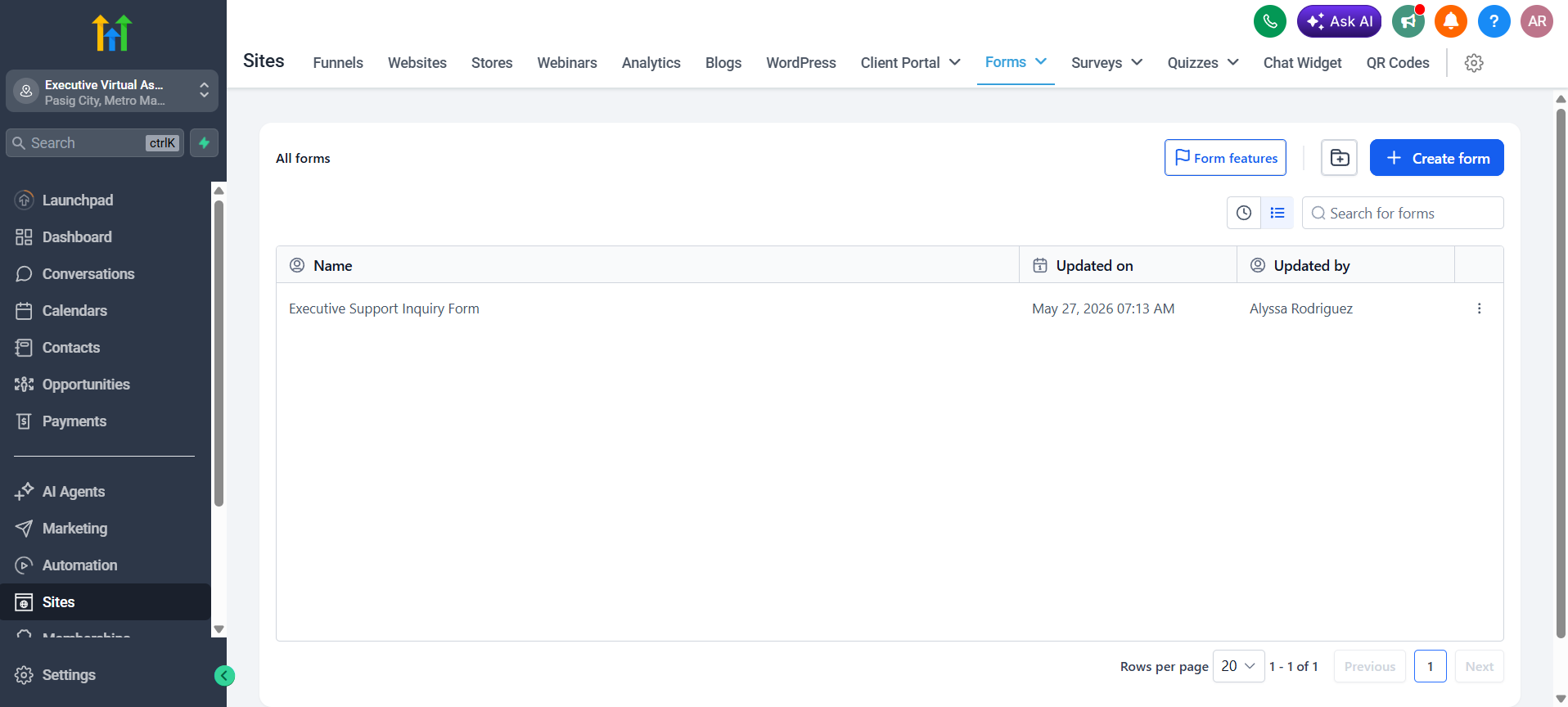Collapse the sidebar with green arrow

coord(224,676)
